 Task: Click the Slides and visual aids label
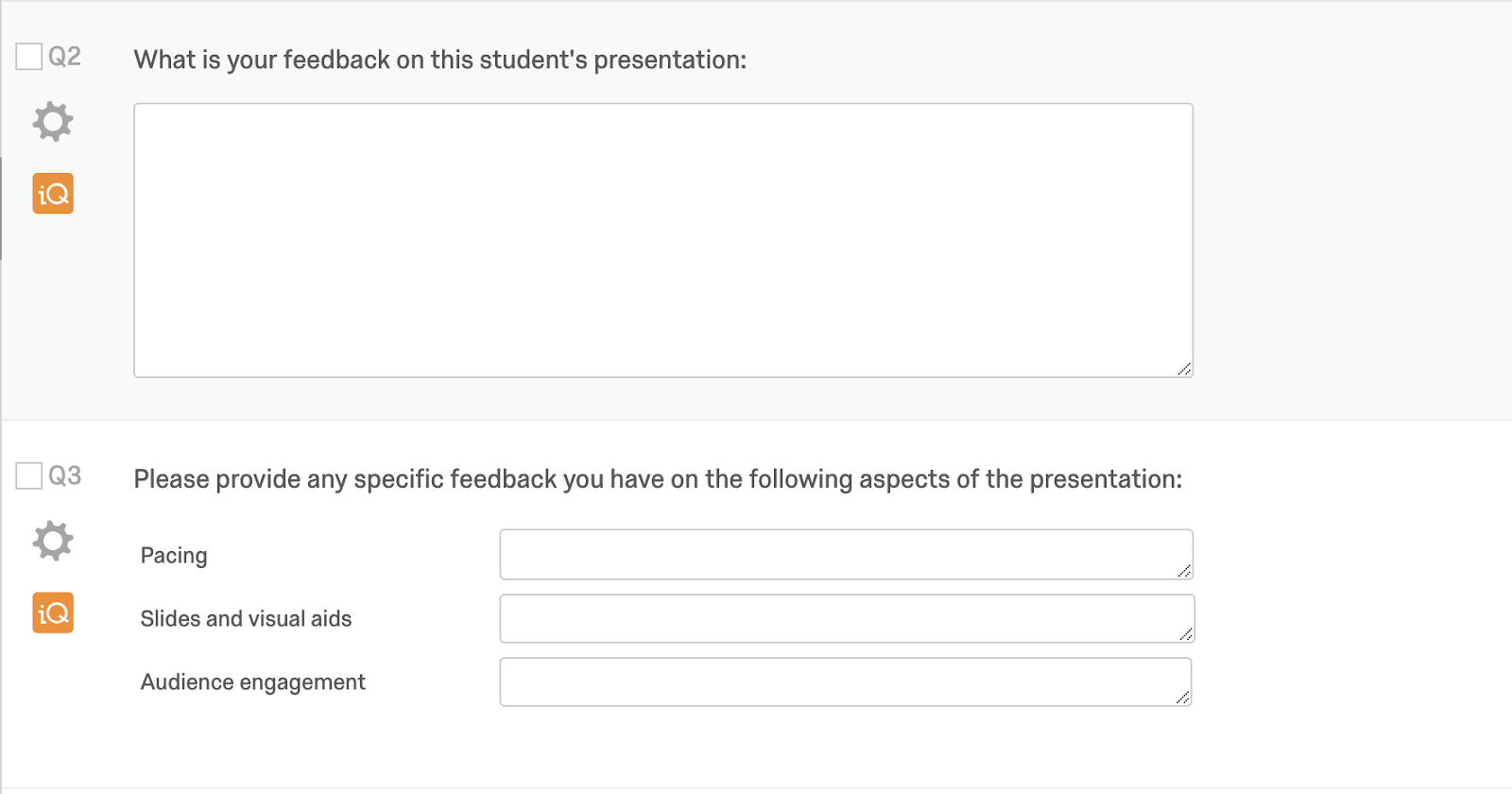click(246, 619)
